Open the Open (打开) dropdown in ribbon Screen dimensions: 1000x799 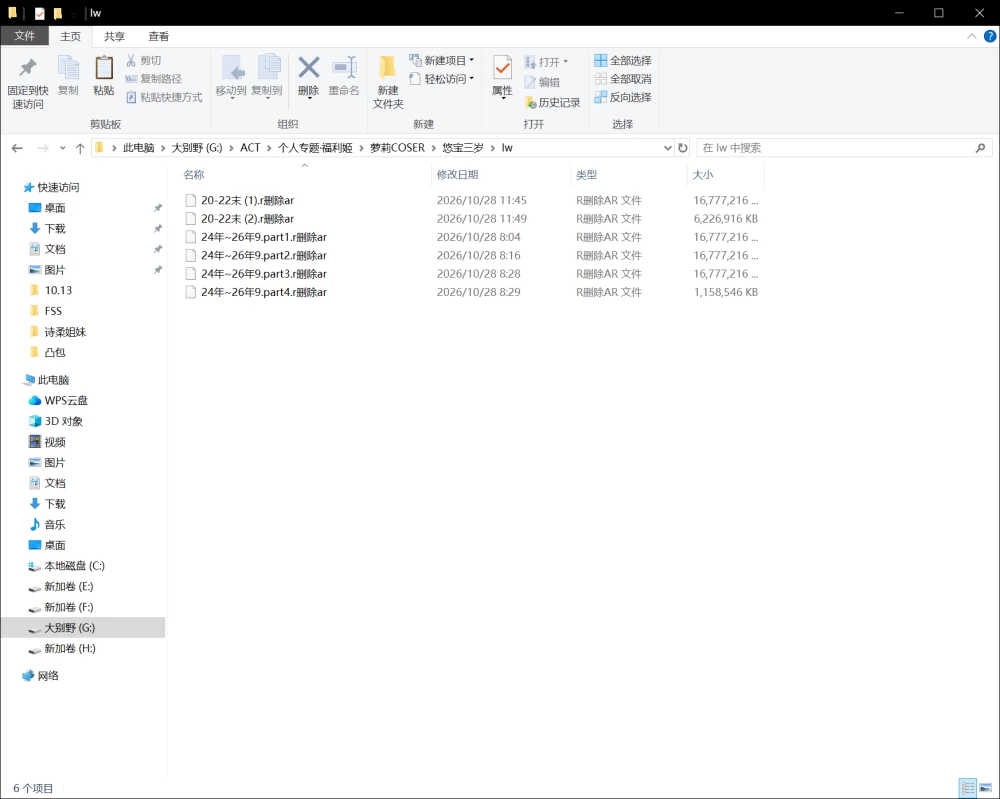(546, 62)
